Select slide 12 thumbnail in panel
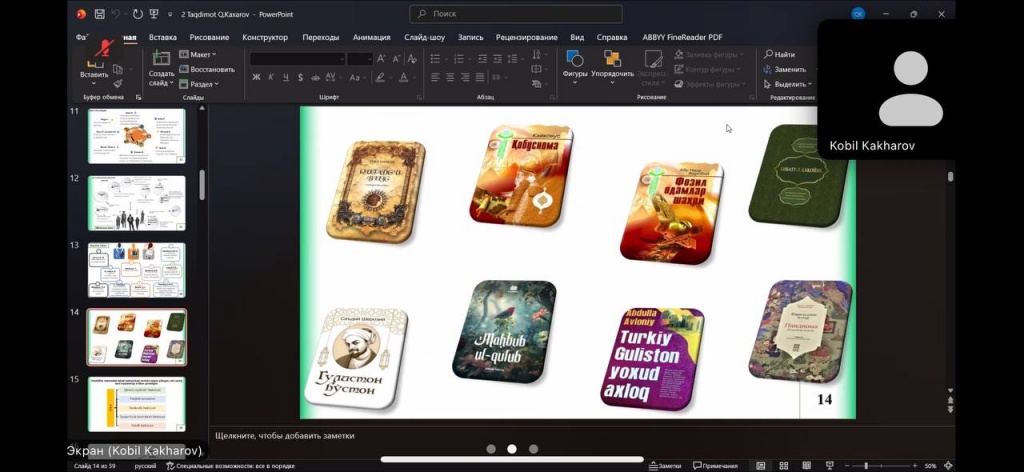 point(137,203)
